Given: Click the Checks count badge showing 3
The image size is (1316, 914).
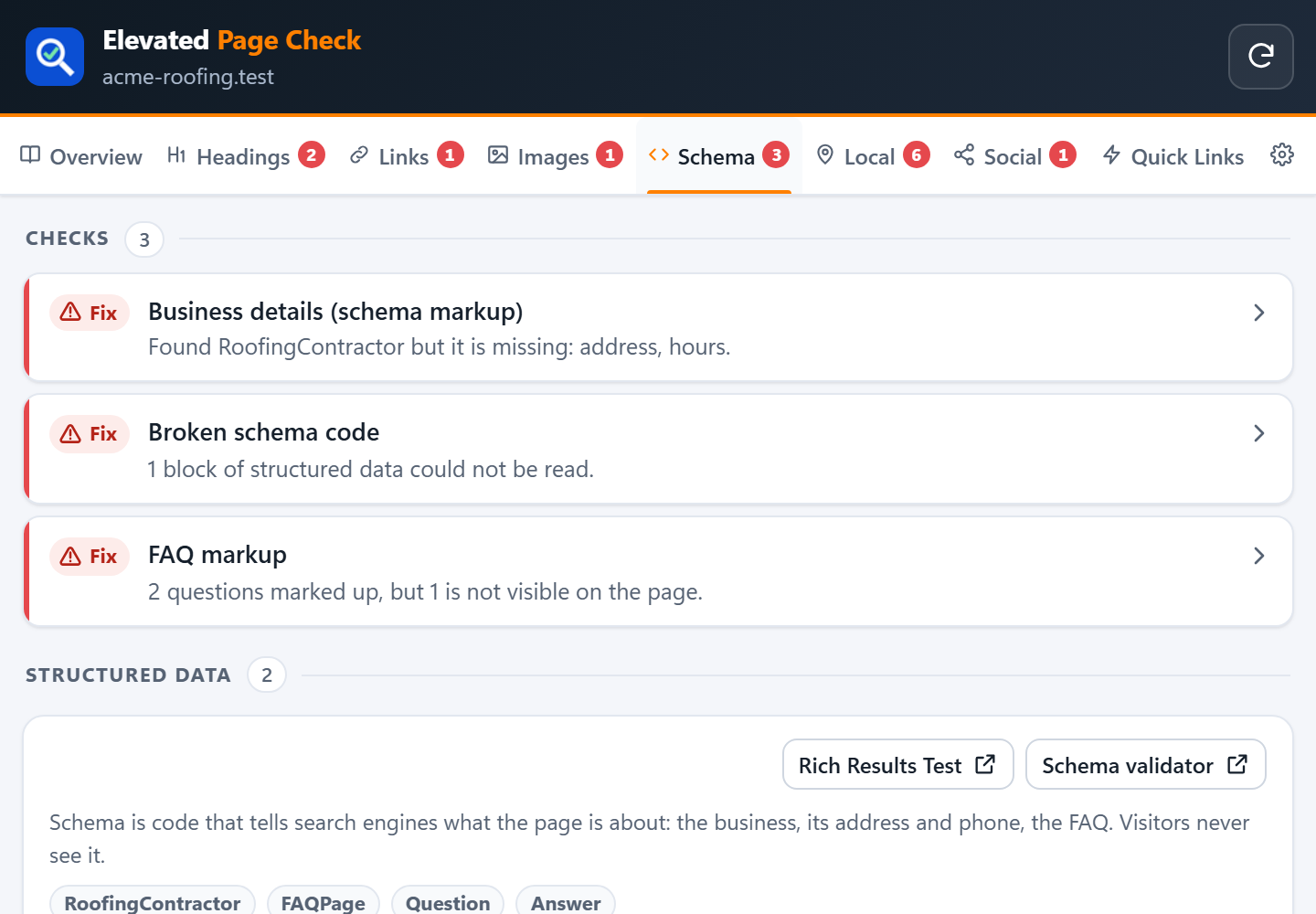Looking at the screenshot, I should tap(144, 239).
